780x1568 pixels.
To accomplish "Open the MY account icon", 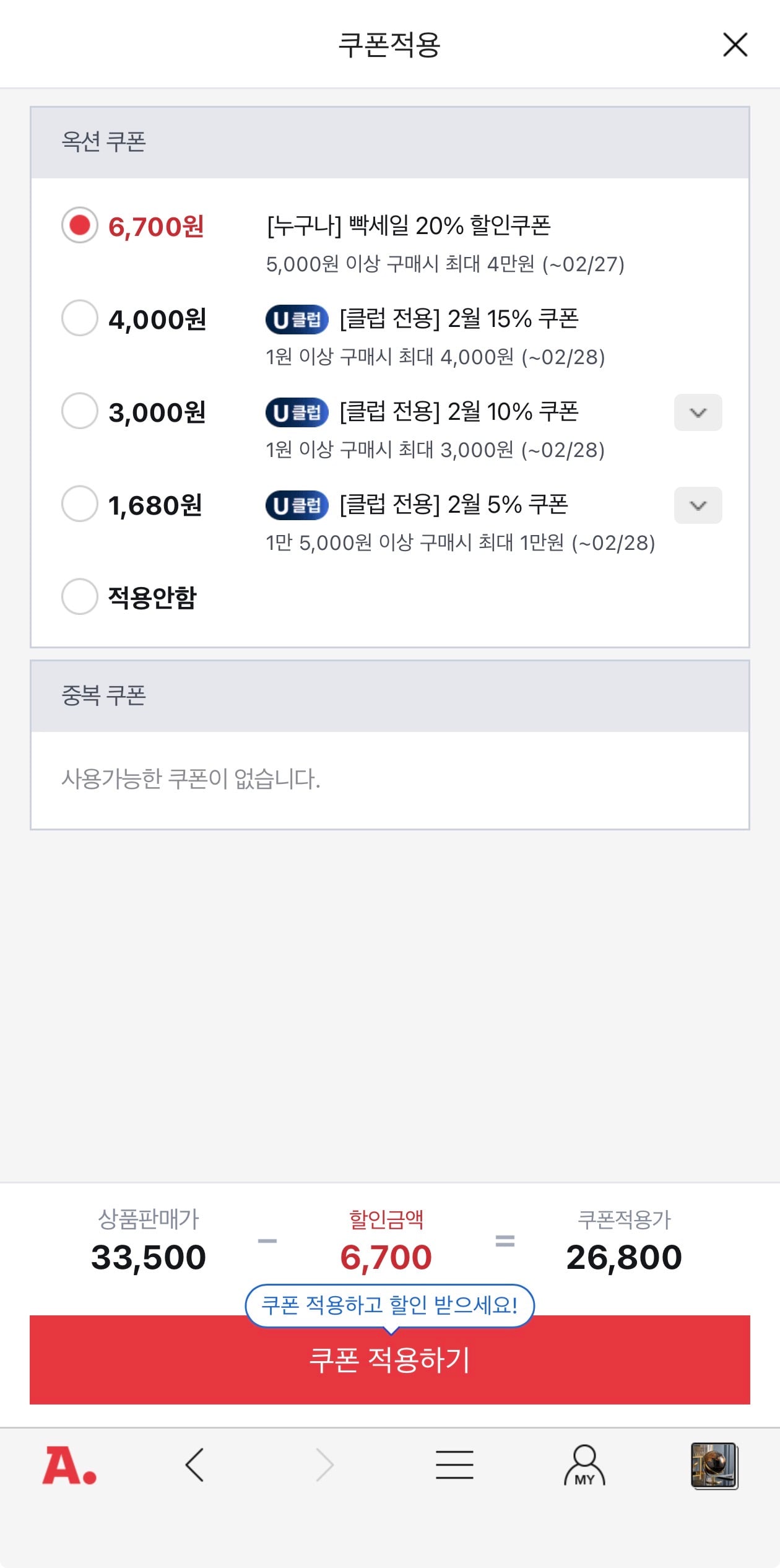I will coord(584,1465).
